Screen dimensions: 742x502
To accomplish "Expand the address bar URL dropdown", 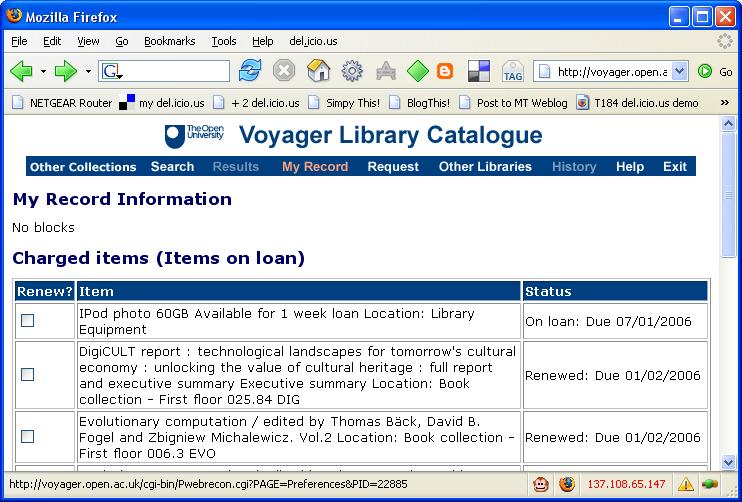I will pyautogui.click(x=680, y=71).
